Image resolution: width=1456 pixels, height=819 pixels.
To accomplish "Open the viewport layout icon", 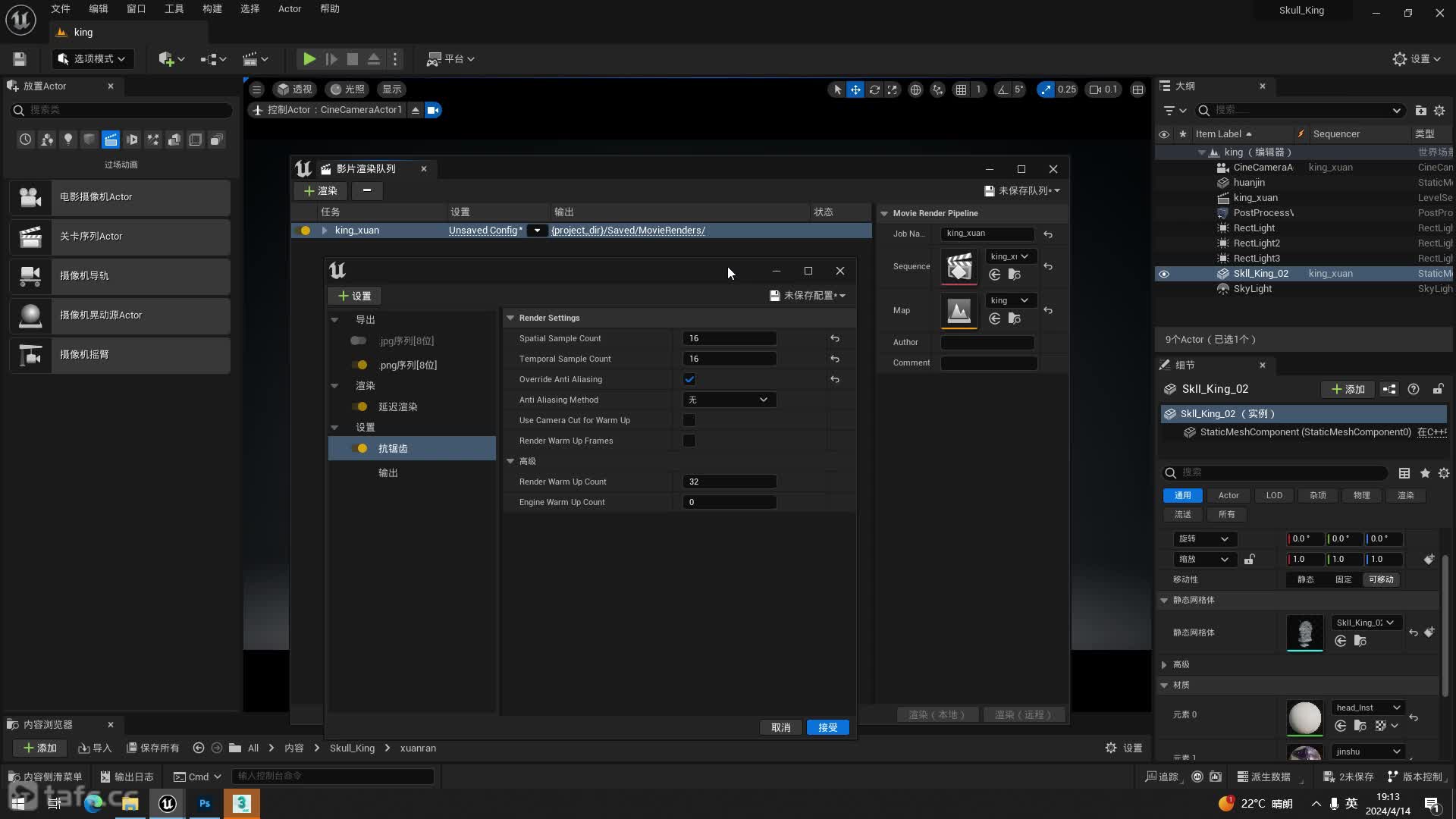I will pyautogui.click(x=1137, y=89).
